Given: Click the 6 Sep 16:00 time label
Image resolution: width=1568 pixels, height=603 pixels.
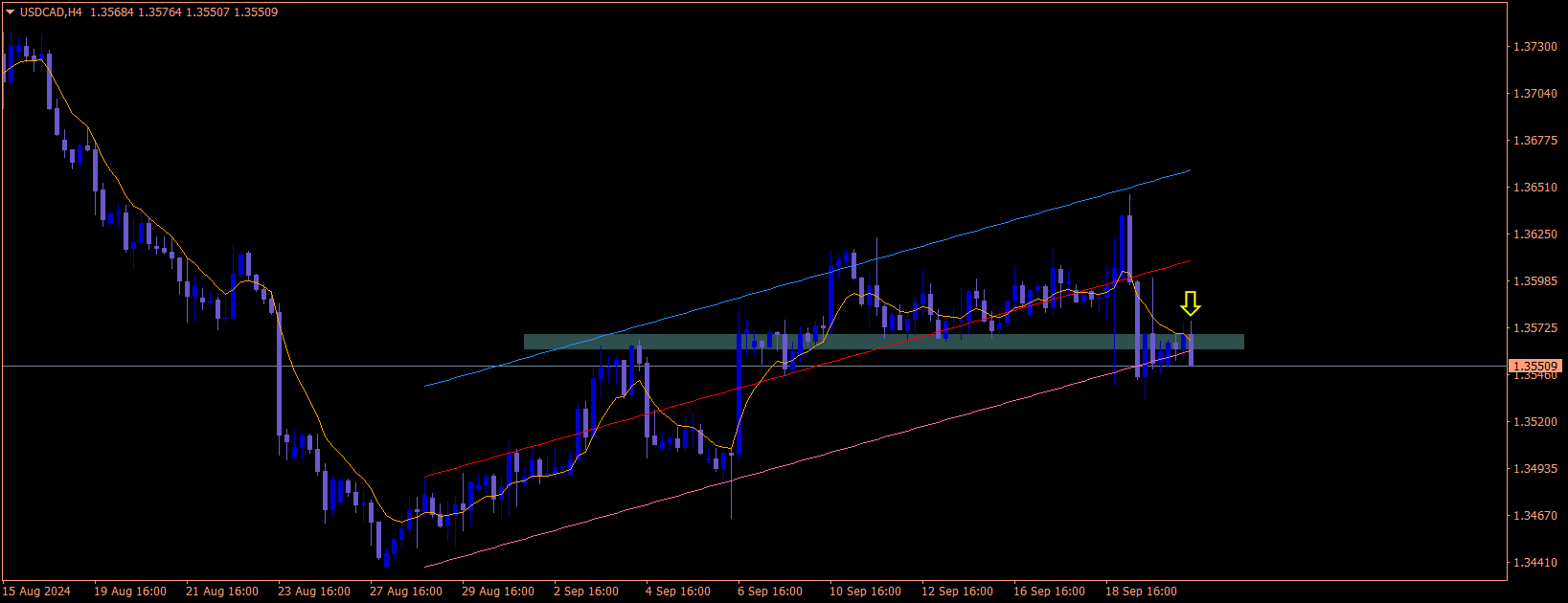Looking at the screenshot, I should pos(770,592).
